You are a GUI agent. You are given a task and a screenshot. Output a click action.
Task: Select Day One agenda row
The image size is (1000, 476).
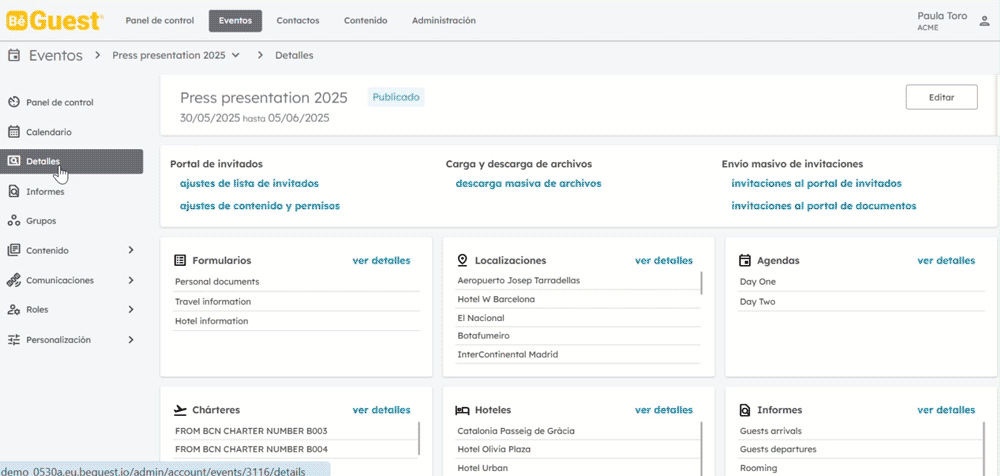[x=861, y=281]
